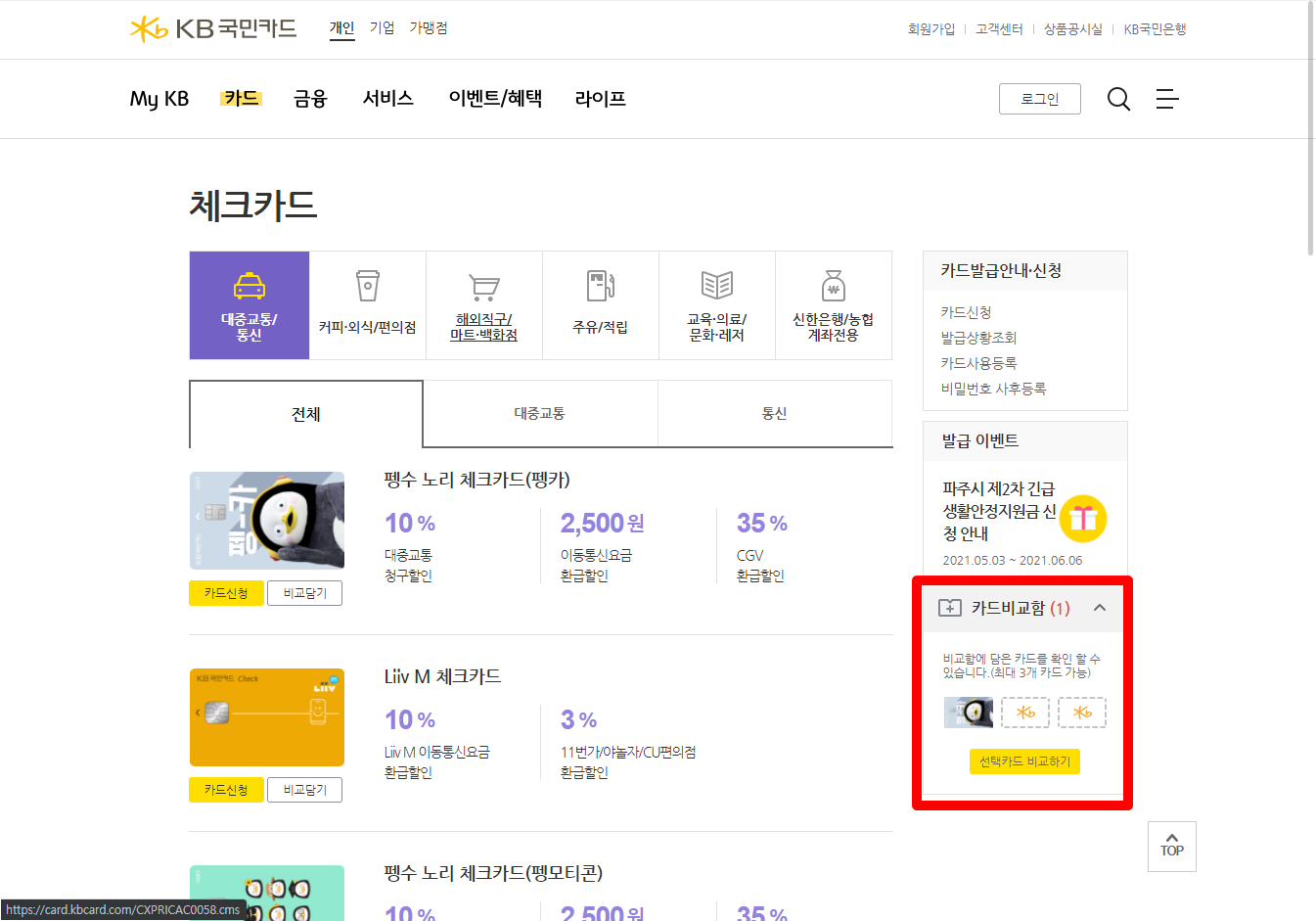
Task: Open the Liiv M 체크카드 title
Action: point(442,676)
